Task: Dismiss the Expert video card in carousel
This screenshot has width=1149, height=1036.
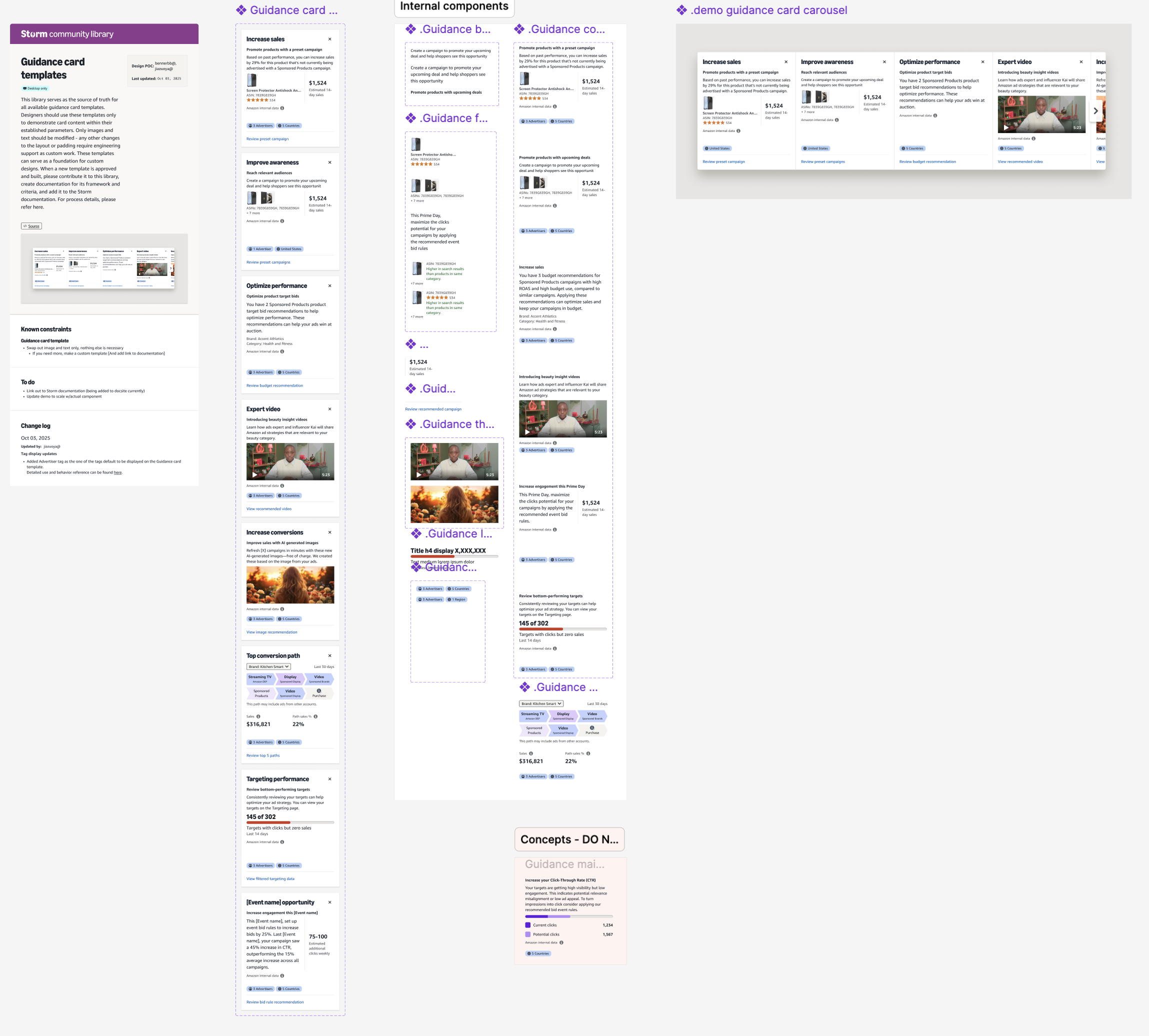Action: point(1080,62)
